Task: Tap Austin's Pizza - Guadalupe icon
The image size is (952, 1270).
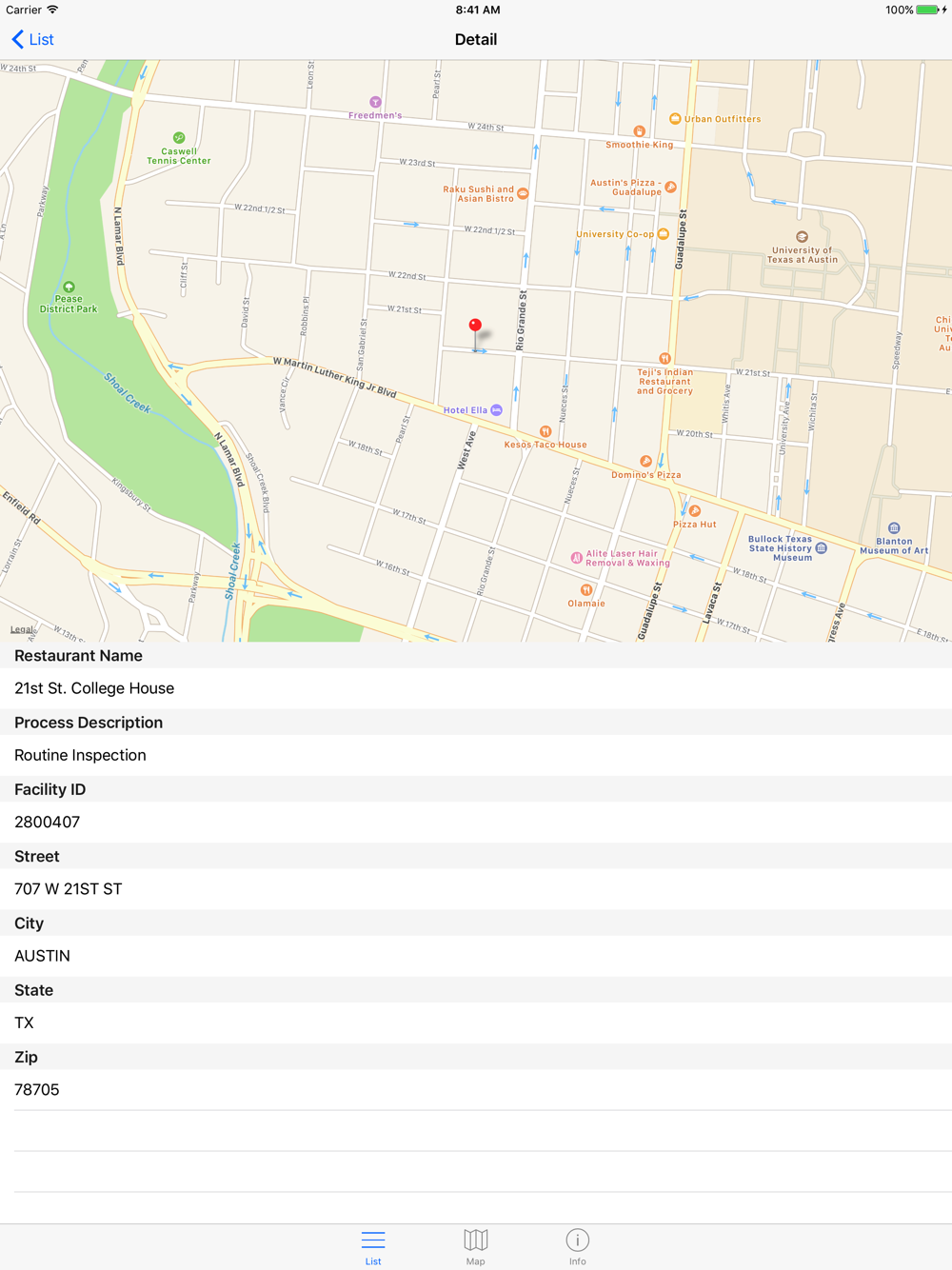Action: pyautogui.click(x=671, y=187)
